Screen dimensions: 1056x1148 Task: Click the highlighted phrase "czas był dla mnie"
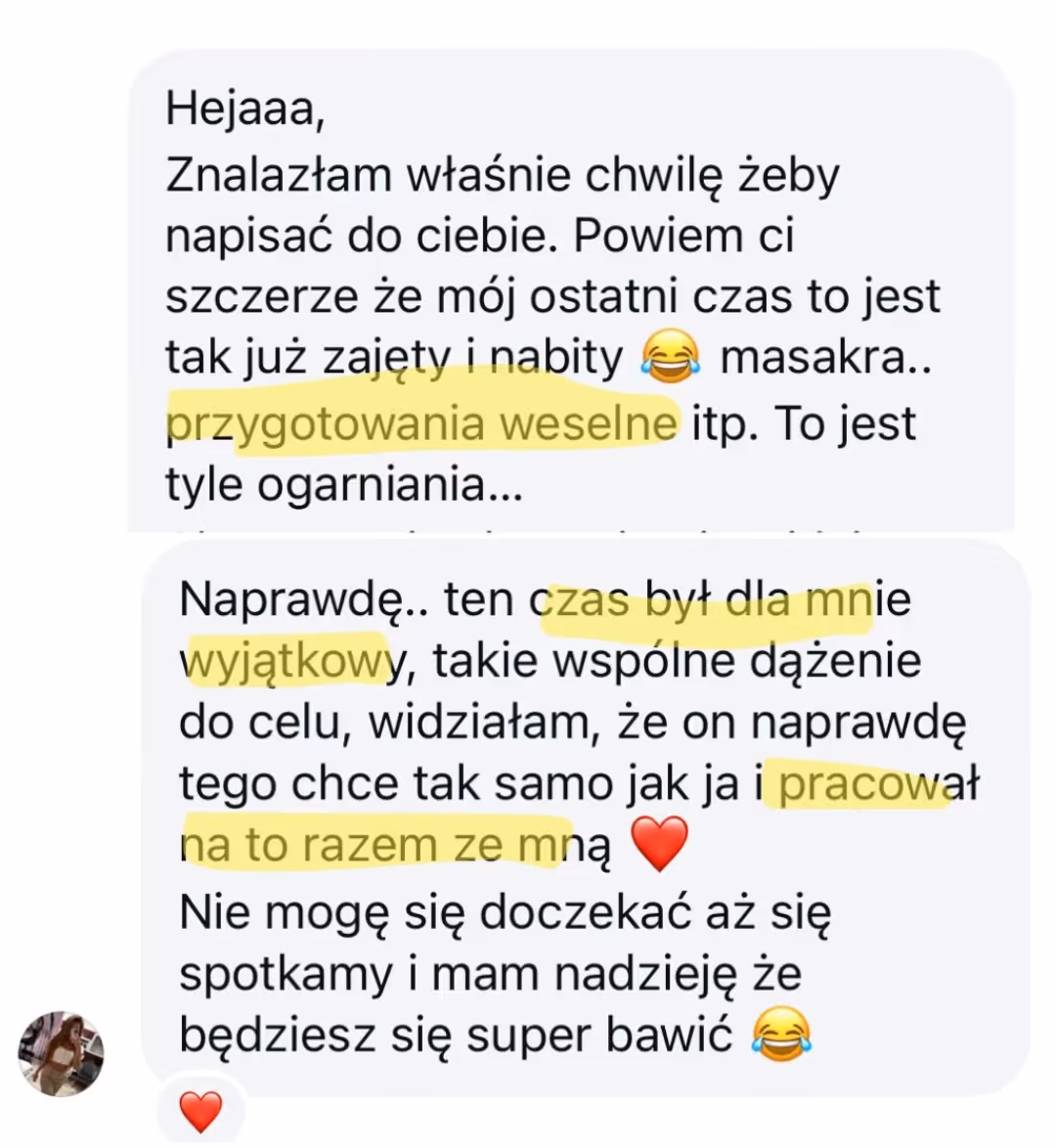point(721,600)
